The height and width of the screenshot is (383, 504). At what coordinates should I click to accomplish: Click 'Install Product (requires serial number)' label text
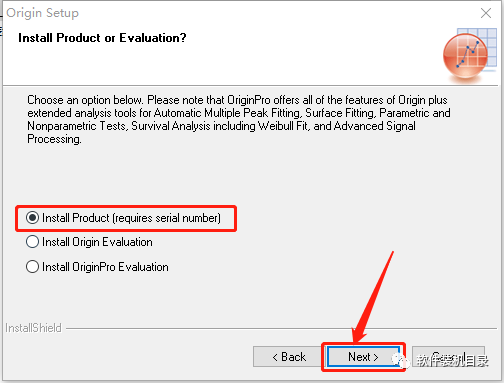[x=131, y=218]
